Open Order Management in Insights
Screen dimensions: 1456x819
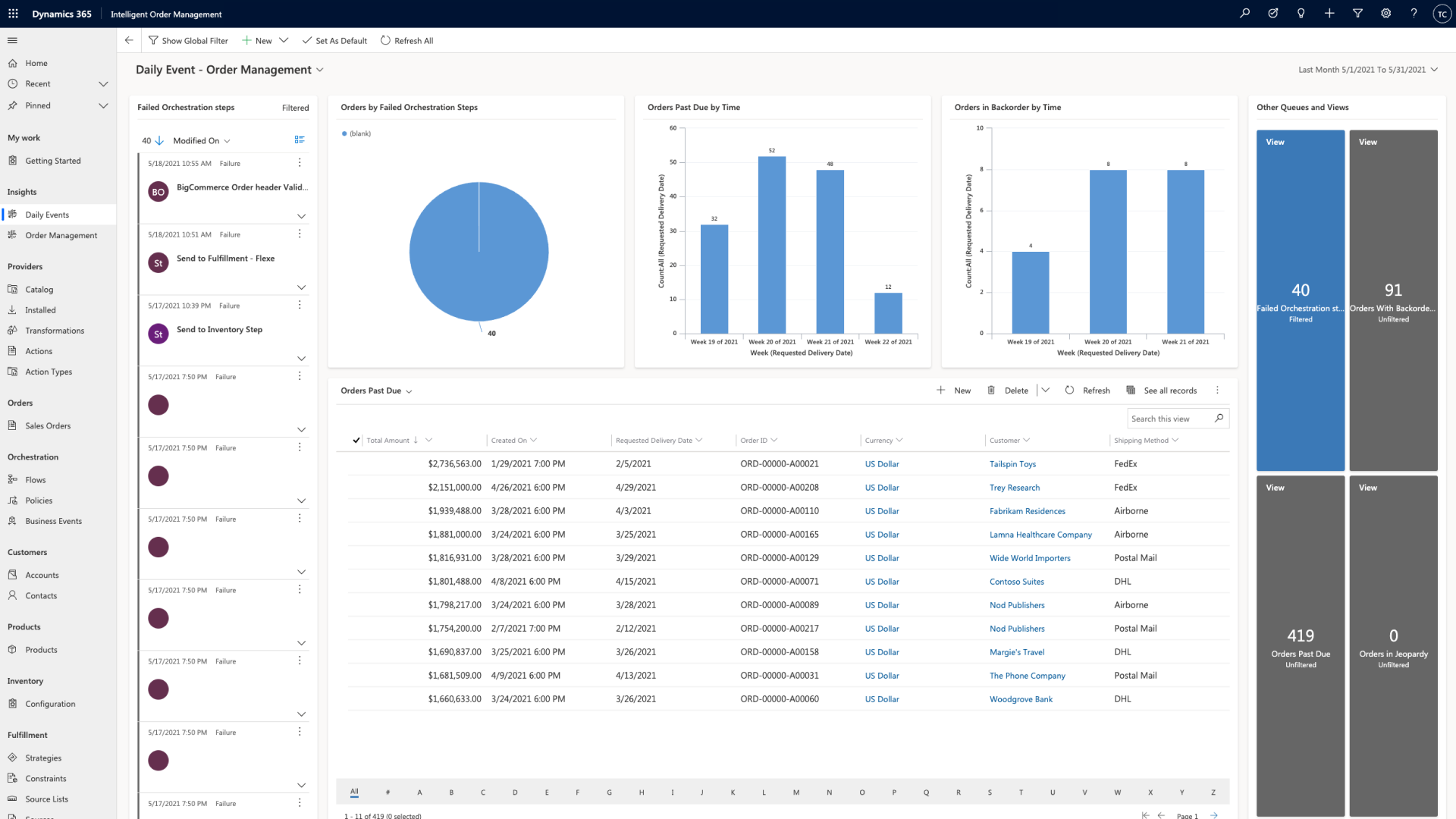click(61, 236)
